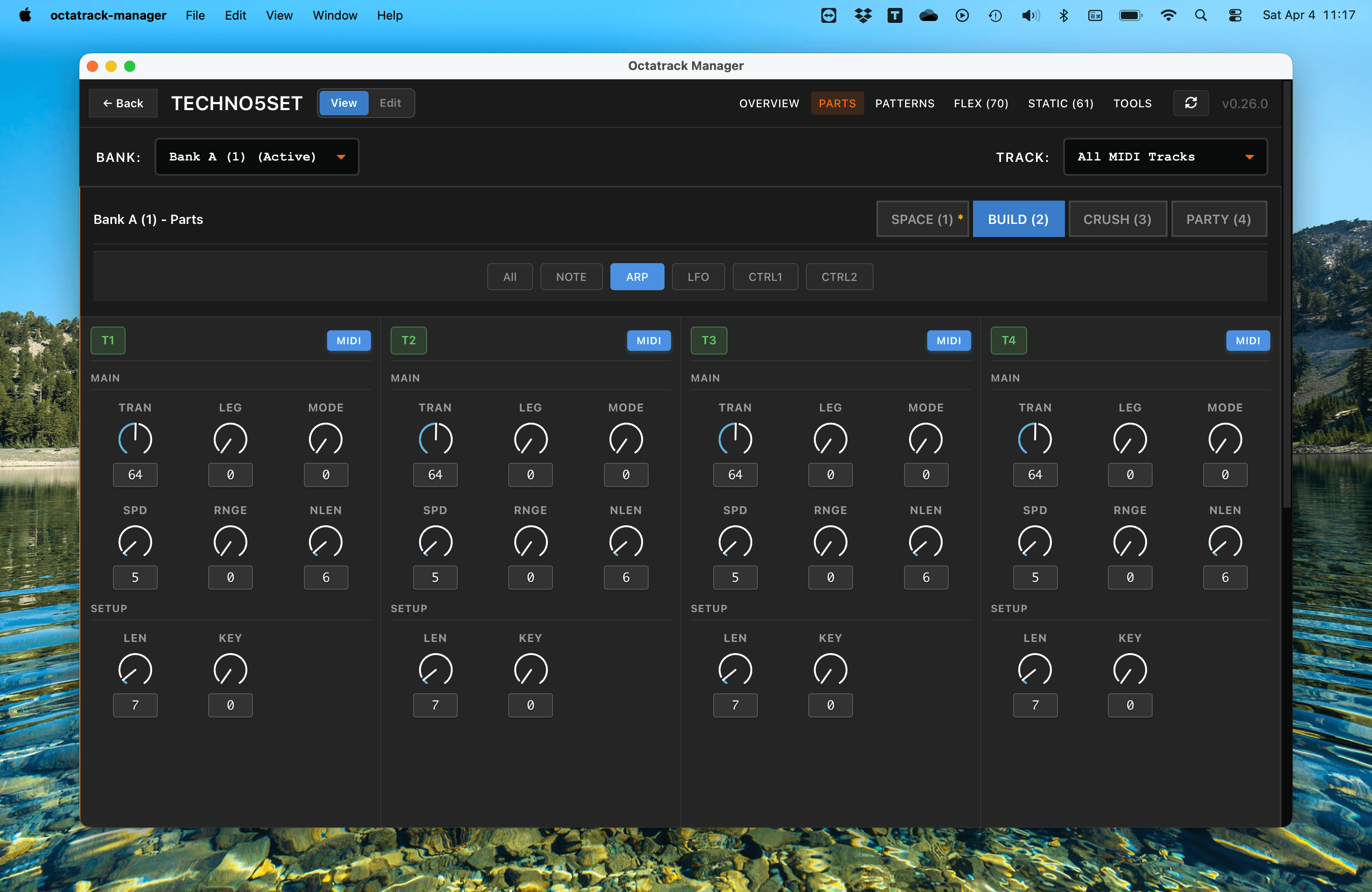Viewport: 1372px width, 892px height.
Task: Select the MIDI badge on track T1
Action: point(348,341)
